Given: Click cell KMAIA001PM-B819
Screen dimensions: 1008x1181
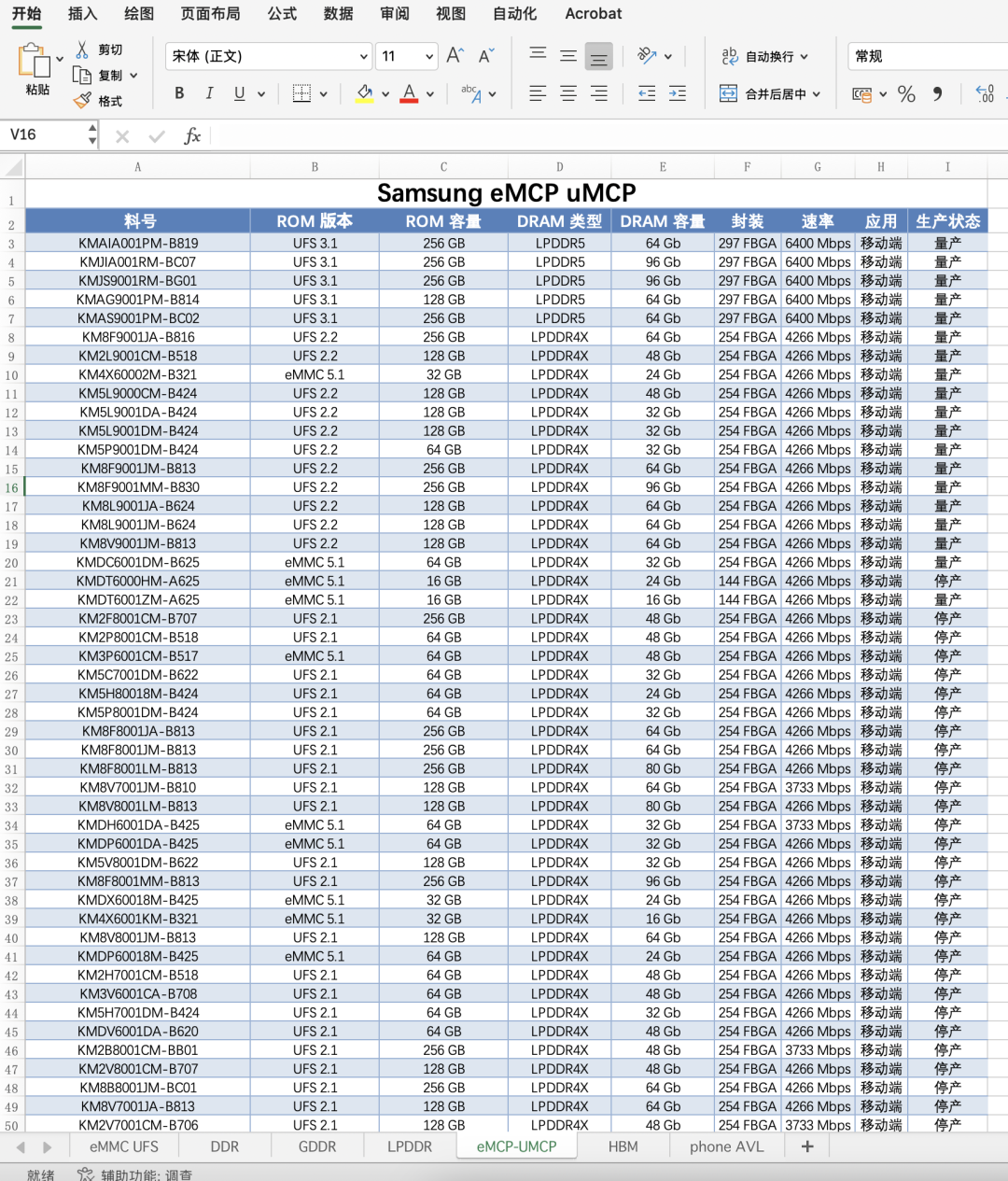Looking at the screenshot, I should [138, 244].
